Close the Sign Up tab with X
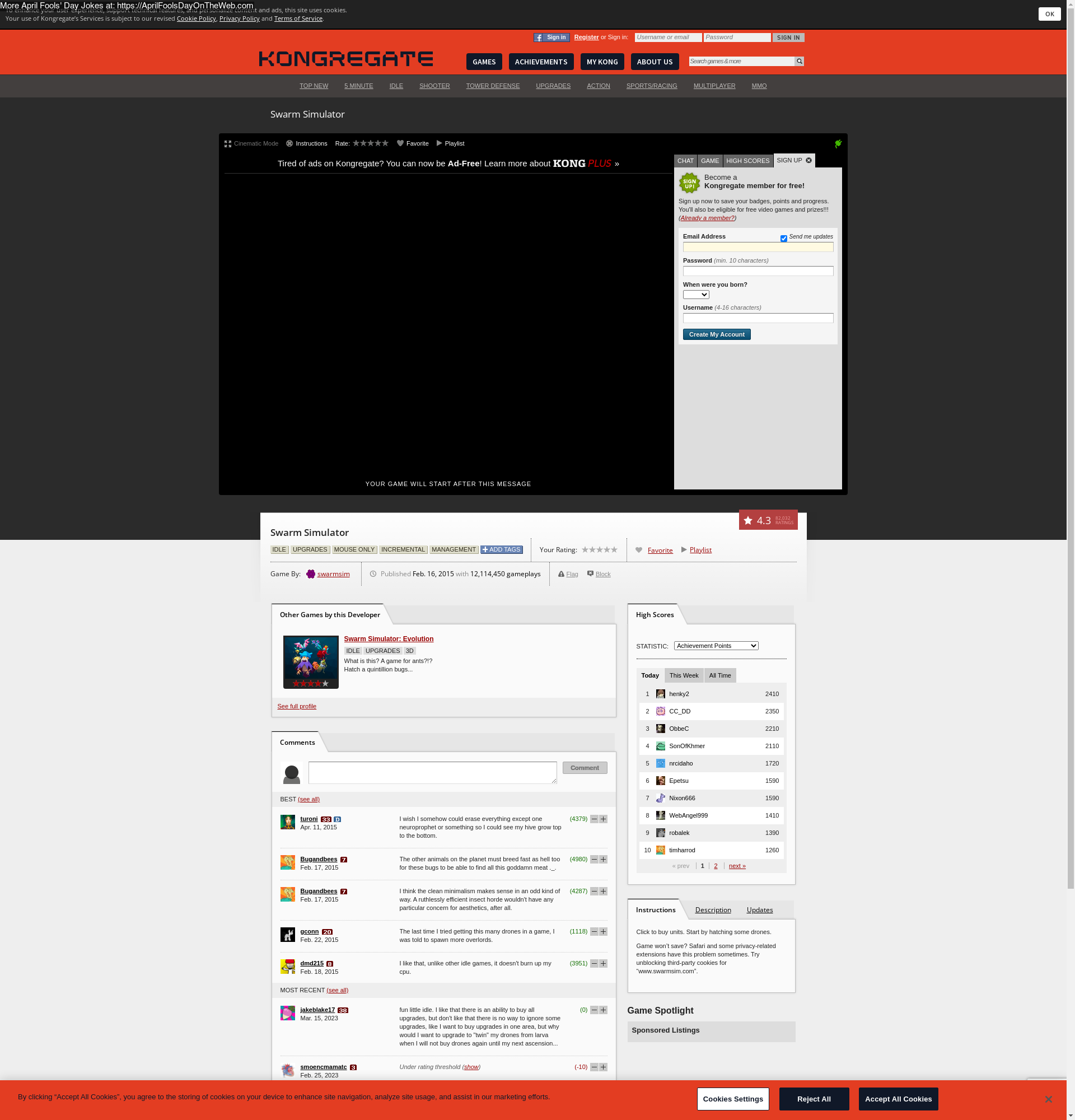 coord(809,161)
